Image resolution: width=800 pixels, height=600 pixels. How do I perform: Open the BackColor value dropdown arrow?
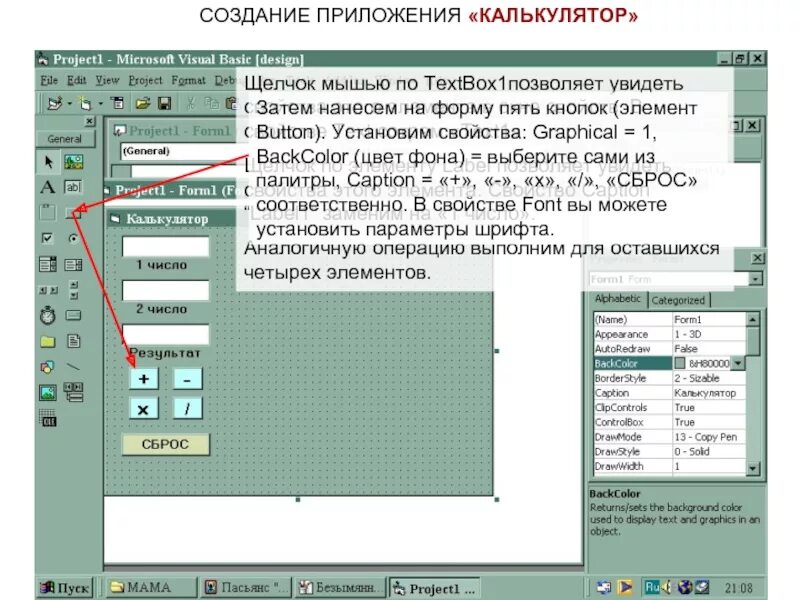click(x=738, y=363)
